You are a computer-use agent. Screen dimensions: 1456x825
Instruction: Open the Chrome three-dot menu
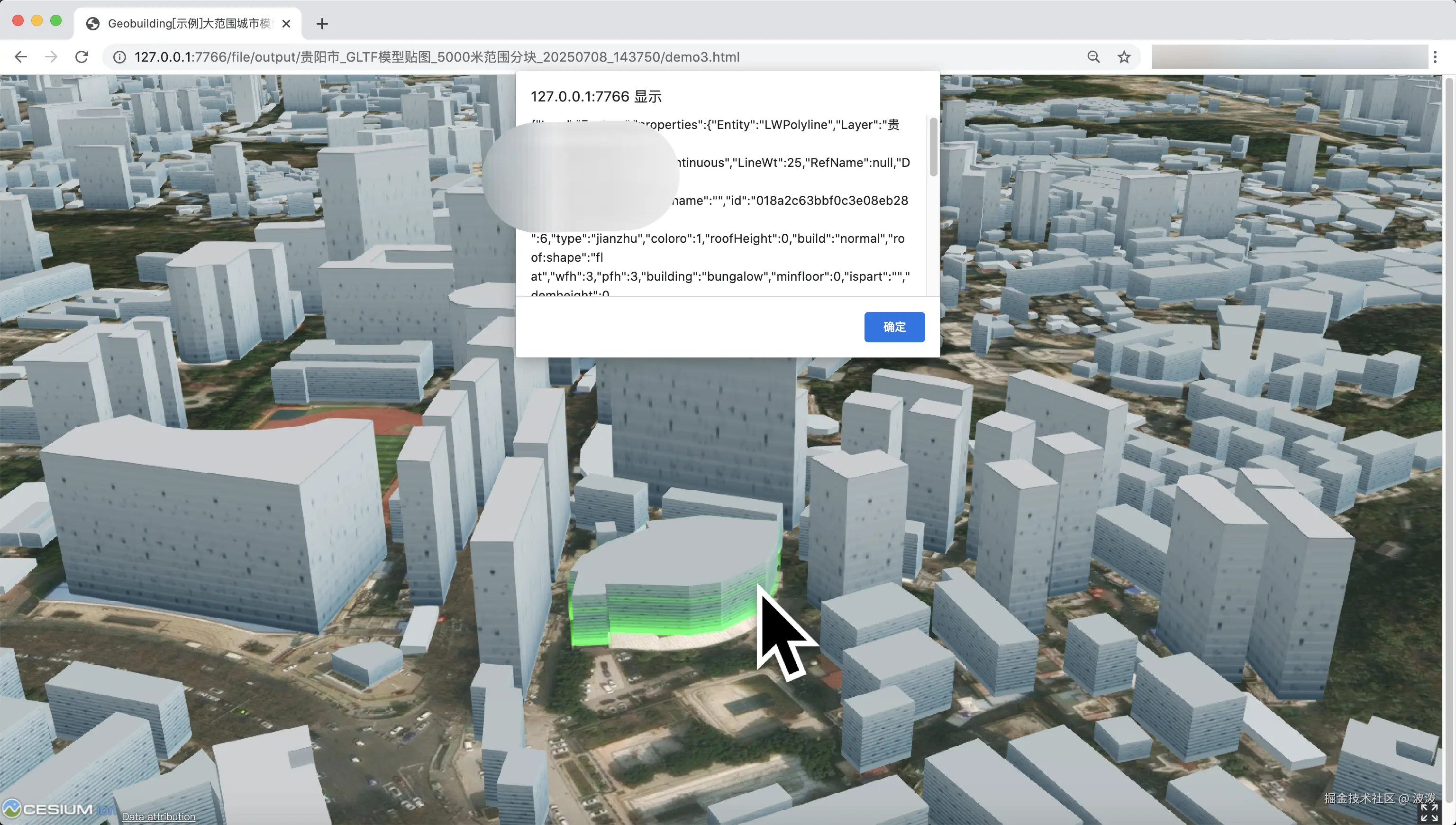(1435, 57)
